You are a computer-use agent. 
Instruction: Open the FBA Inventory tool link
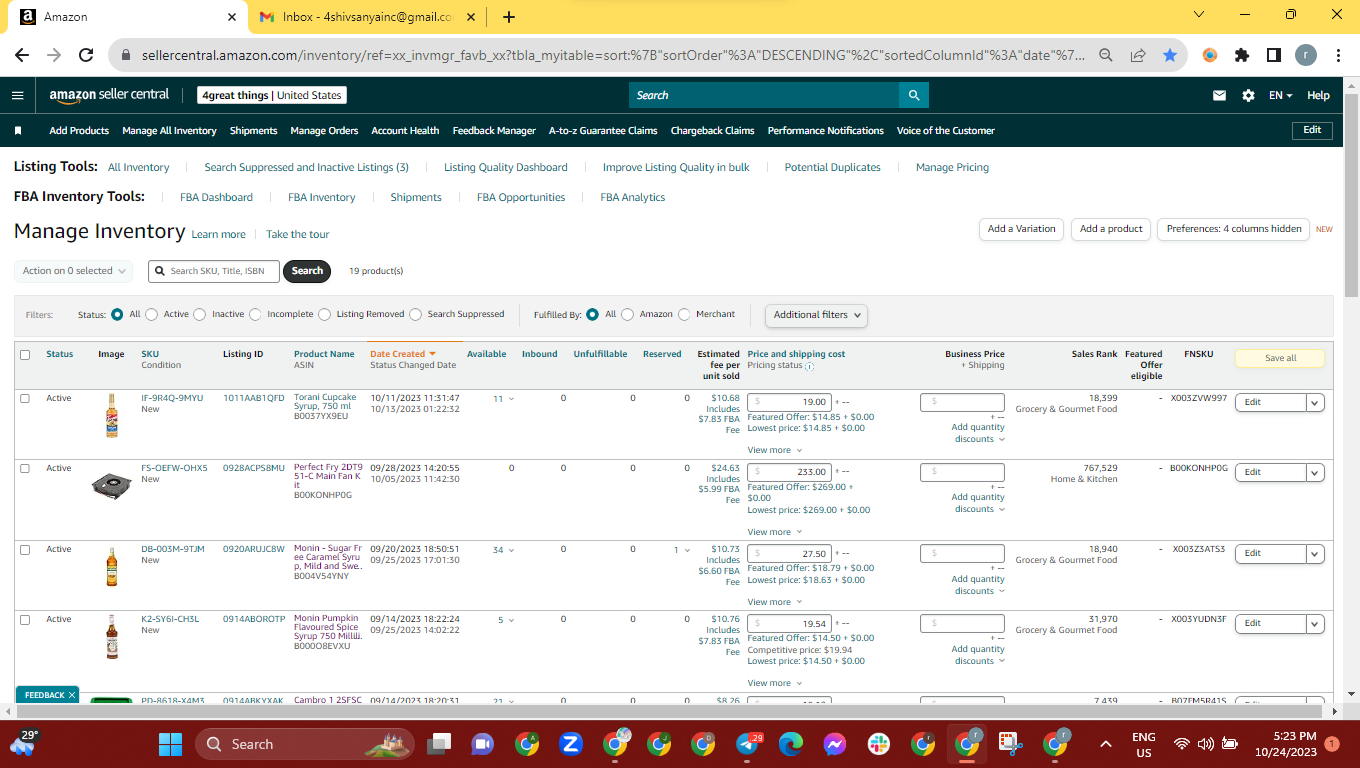click(x=321, y=197)
